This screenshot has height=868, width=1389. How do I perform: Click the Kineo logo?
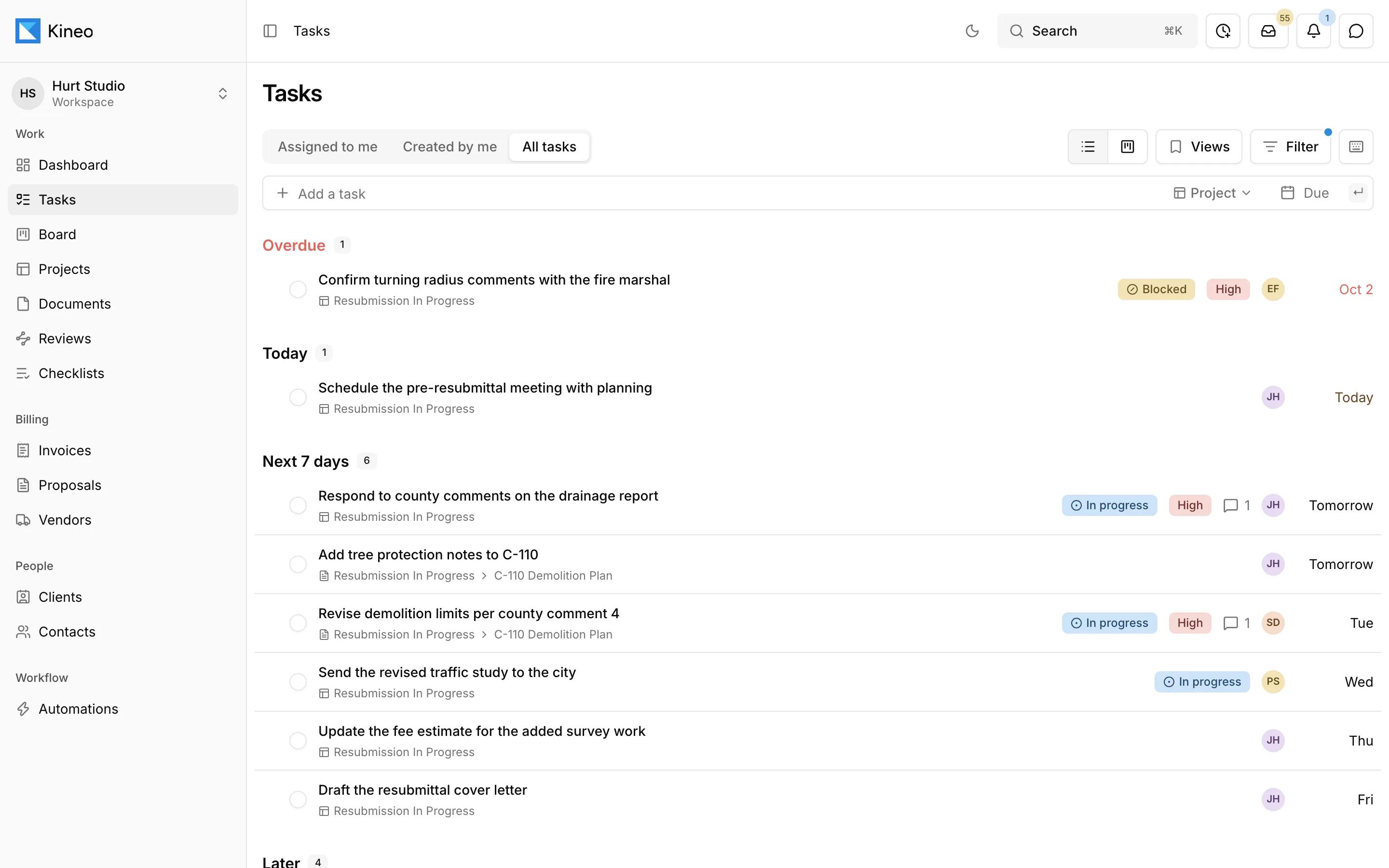click(x=54, y=31)
